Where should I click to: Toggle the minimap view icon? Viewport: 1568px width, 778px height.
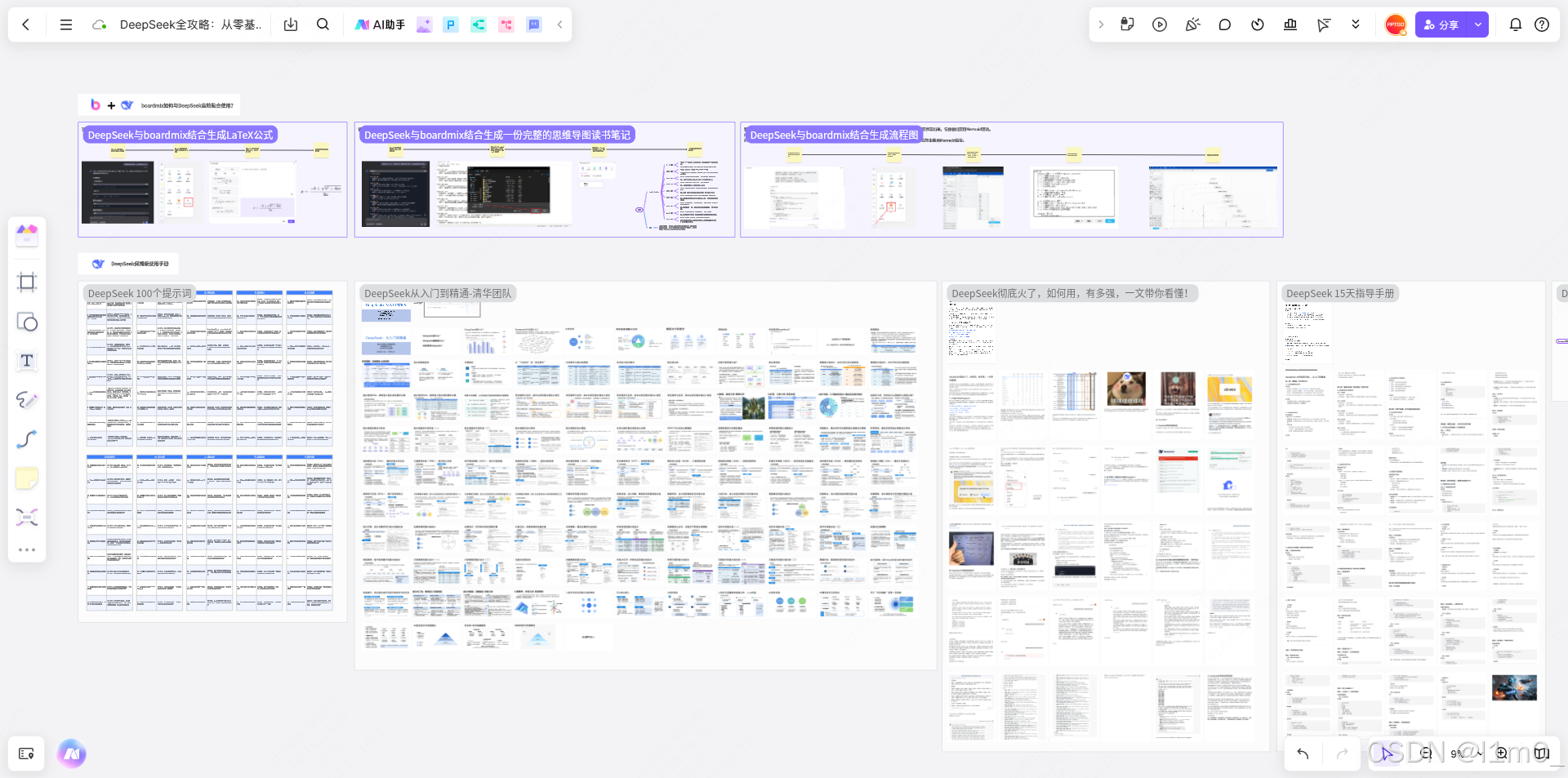tap(1542, 754)
